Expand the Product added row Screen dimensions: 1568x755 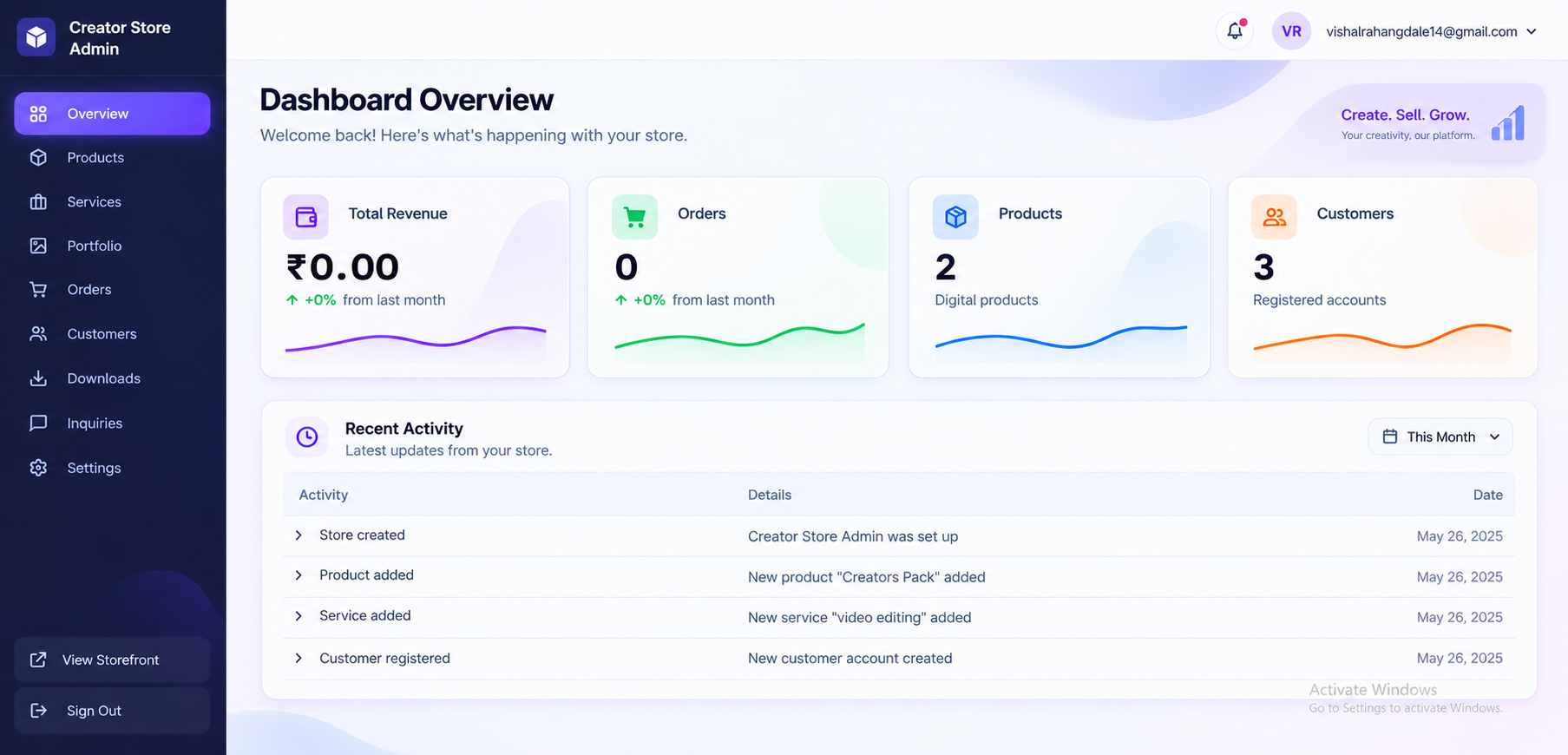(x=299, y=575)
